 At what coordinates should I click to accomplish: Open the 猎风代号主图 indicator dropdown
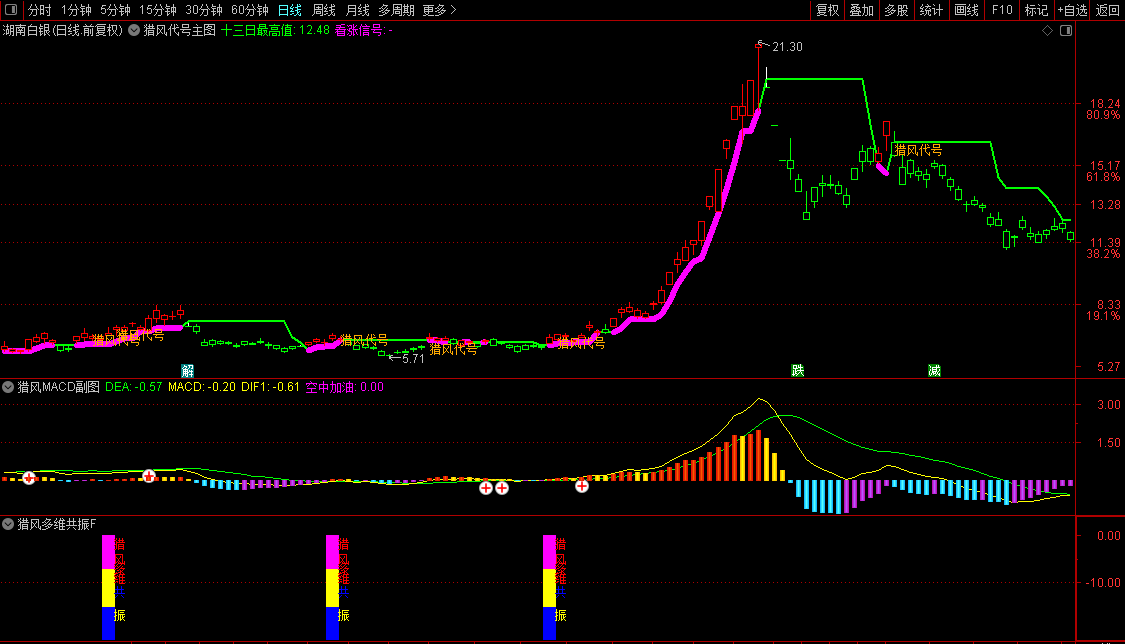click(x=134, y=30)
